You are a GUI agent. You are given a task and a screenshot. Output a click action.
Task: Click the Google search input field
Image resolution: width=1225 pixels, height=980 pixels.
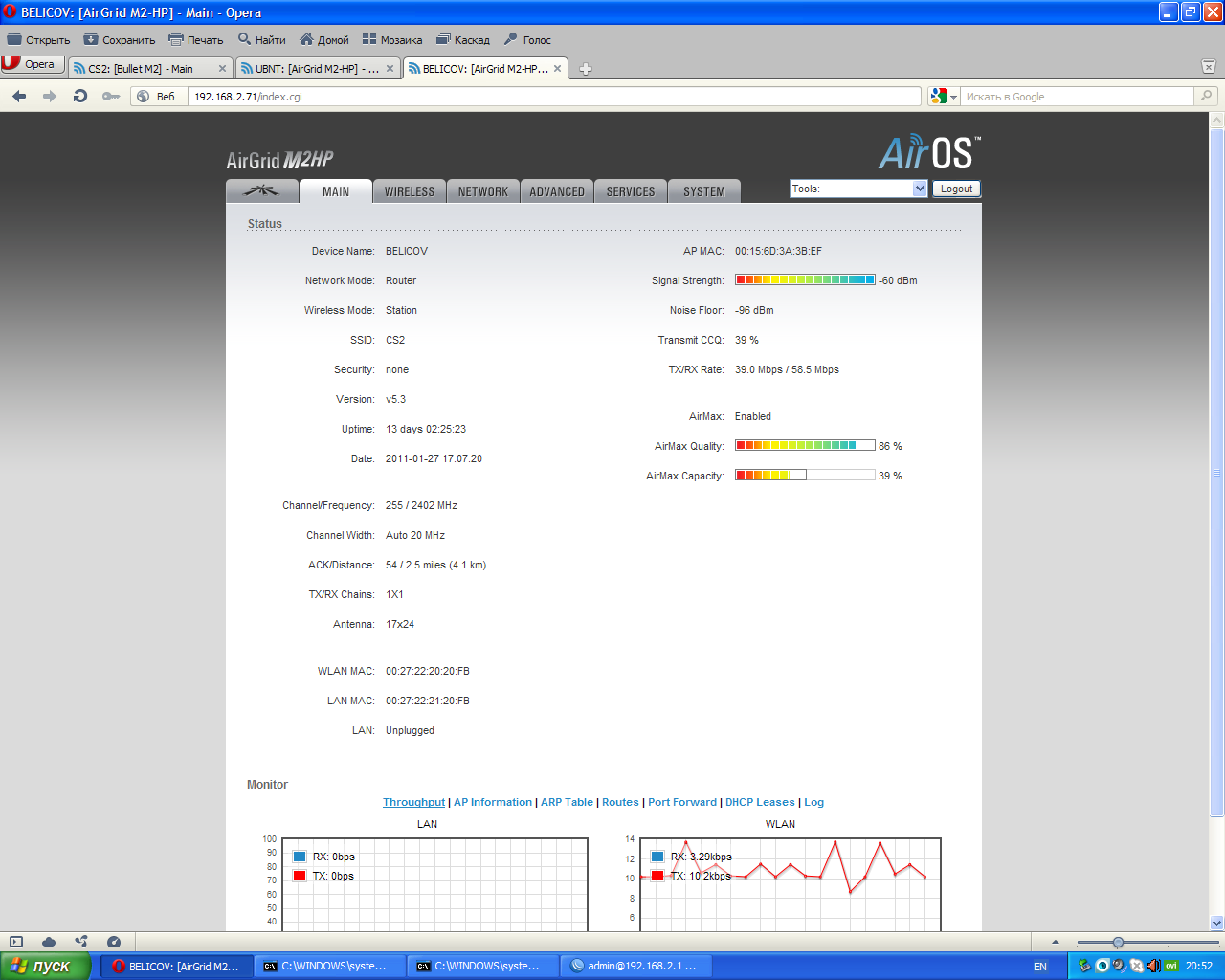point(1078,96)
